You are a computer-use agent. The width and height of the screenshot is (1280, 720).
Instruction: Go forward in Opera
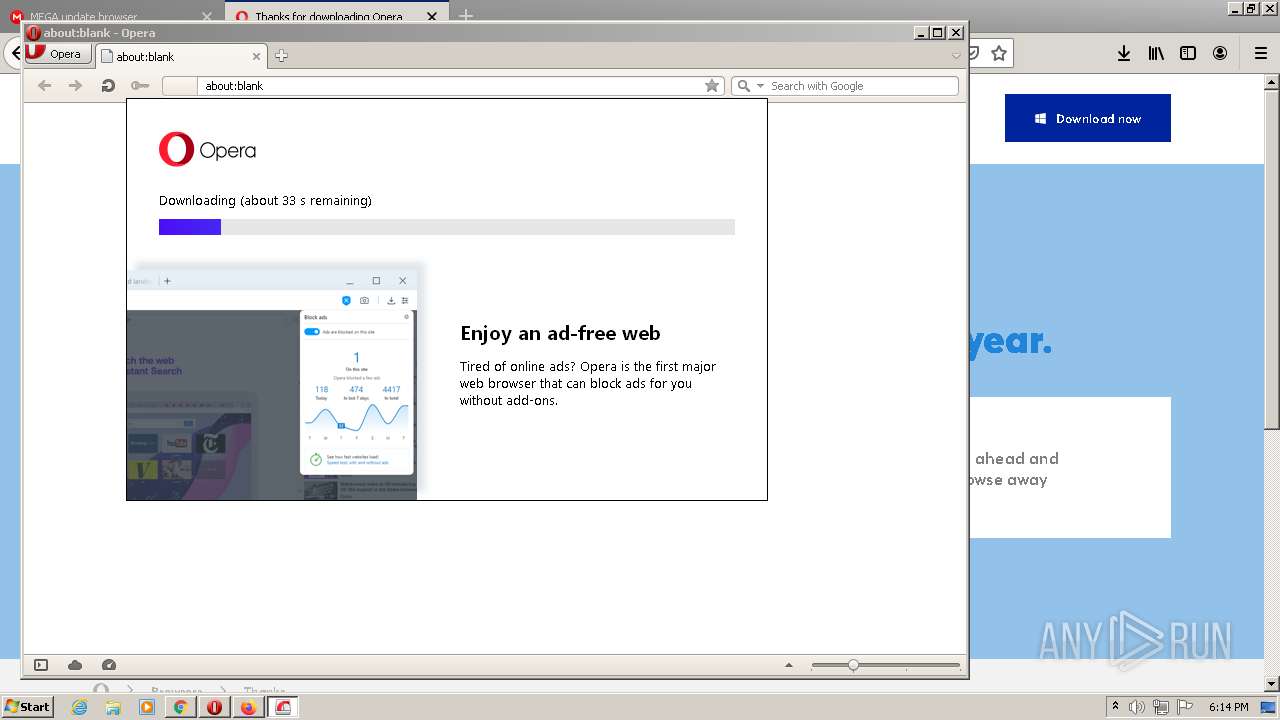pos(75,86)
